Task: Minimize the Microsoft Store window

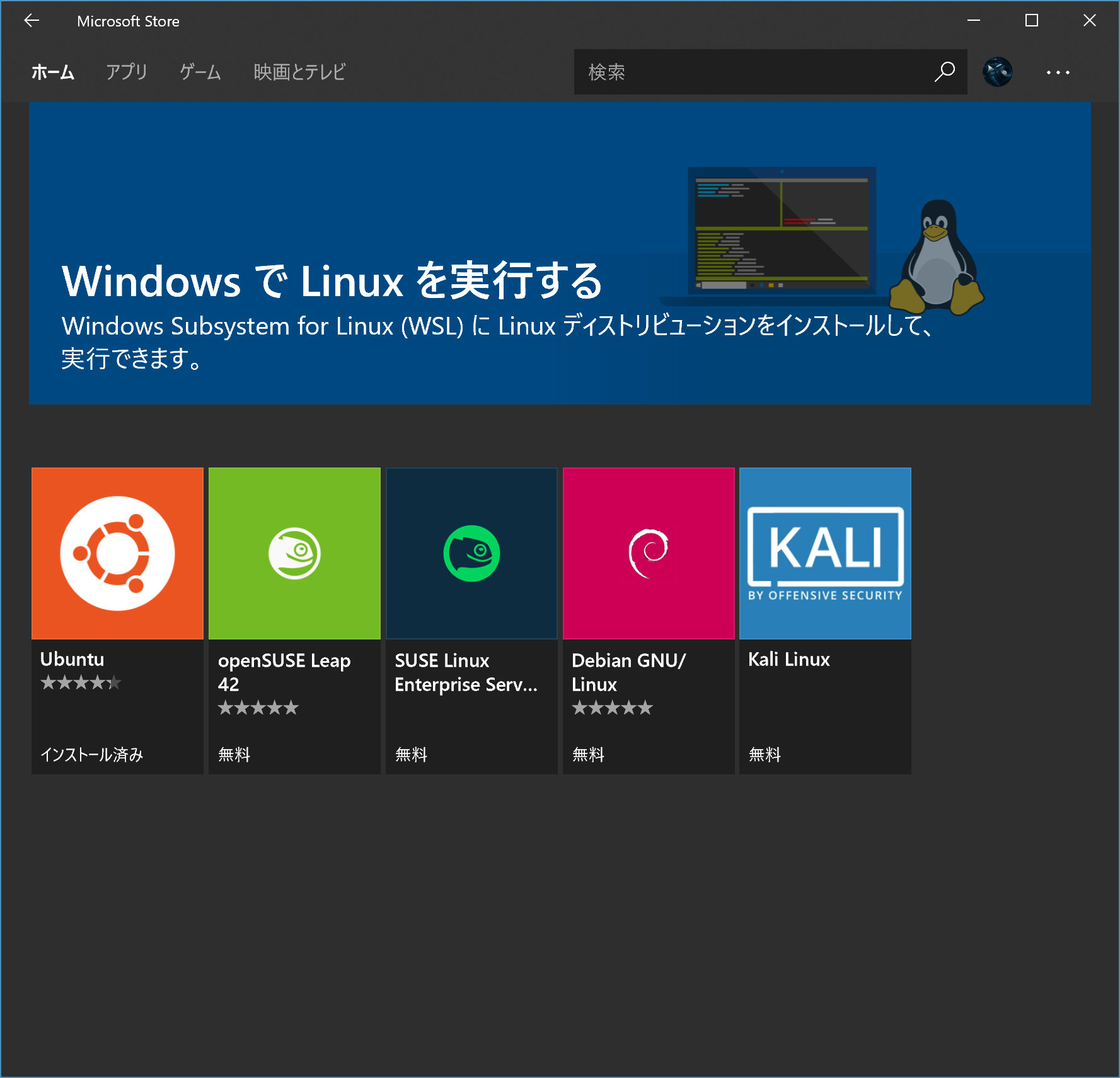Action: pyautogui.click(x=974, y=21)
